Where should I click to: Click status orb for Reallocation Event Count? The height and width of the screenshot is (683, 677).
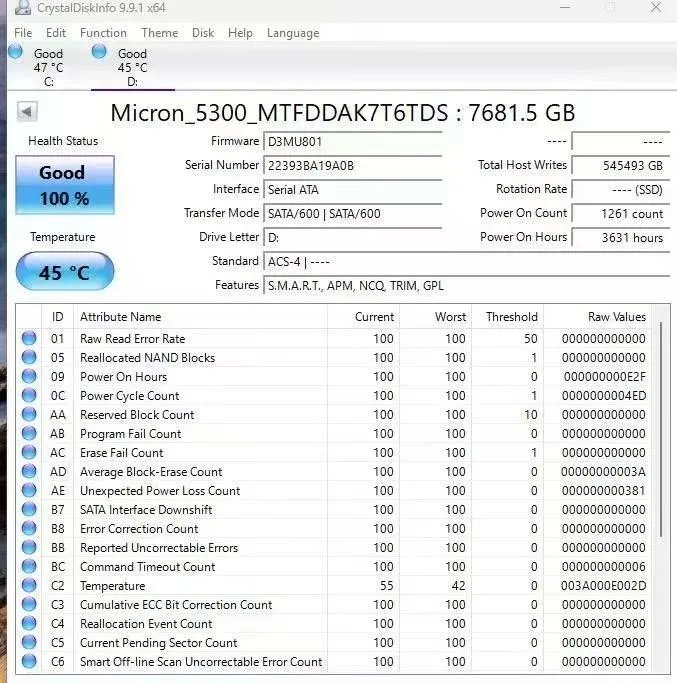tap(29, 623)
